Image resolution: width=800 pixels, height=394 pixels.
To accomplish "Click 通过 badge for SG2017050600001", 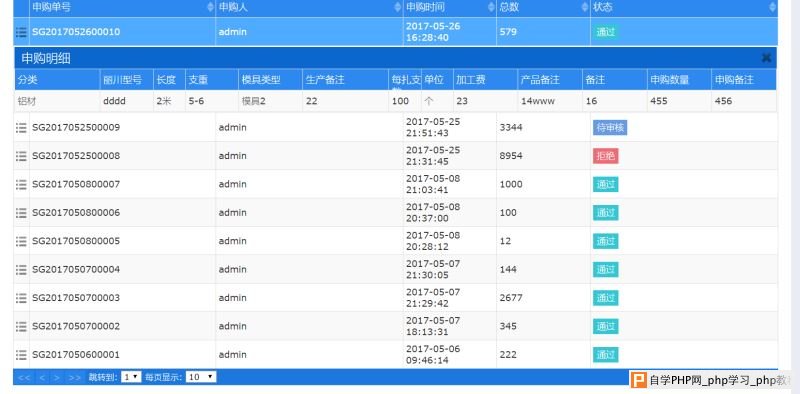I will pyautogui.click(x=606, y=355).
